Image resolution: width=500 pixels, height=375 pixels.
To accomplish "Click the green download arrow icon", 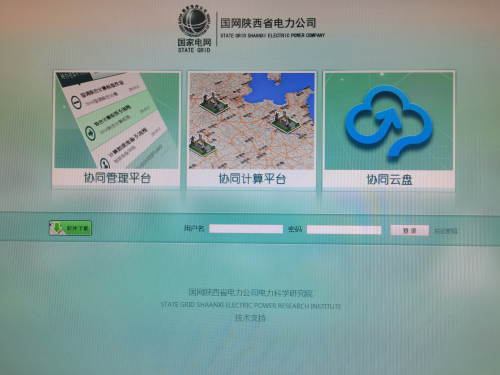I will pos(57,228).
